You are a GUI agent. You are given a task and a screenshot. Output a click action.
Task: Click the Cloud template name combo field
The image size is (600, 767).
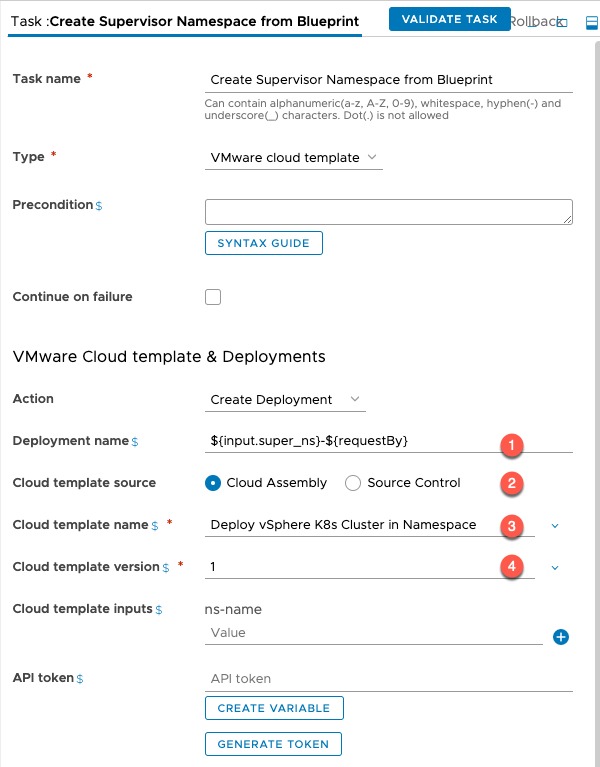(370, 525)
